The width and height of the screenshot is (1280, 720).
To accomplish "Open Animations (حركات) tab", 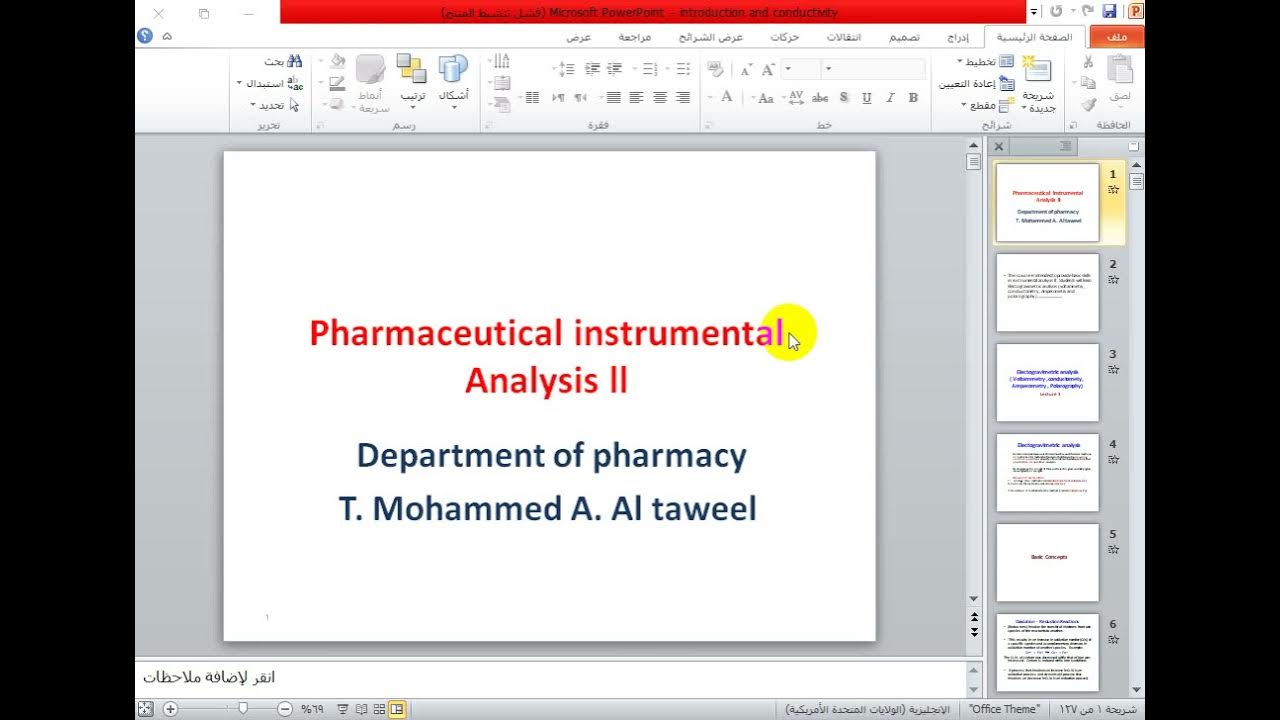I will pyautogui.click(x=785, y=37).
